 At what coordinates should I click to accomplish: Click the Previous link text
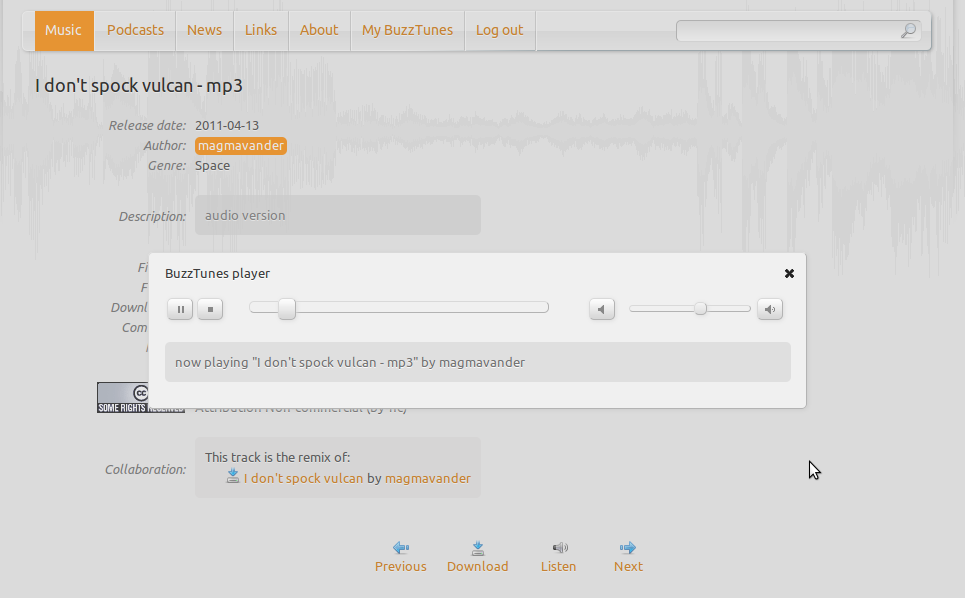pyautogui.click(x=401, y=567)
